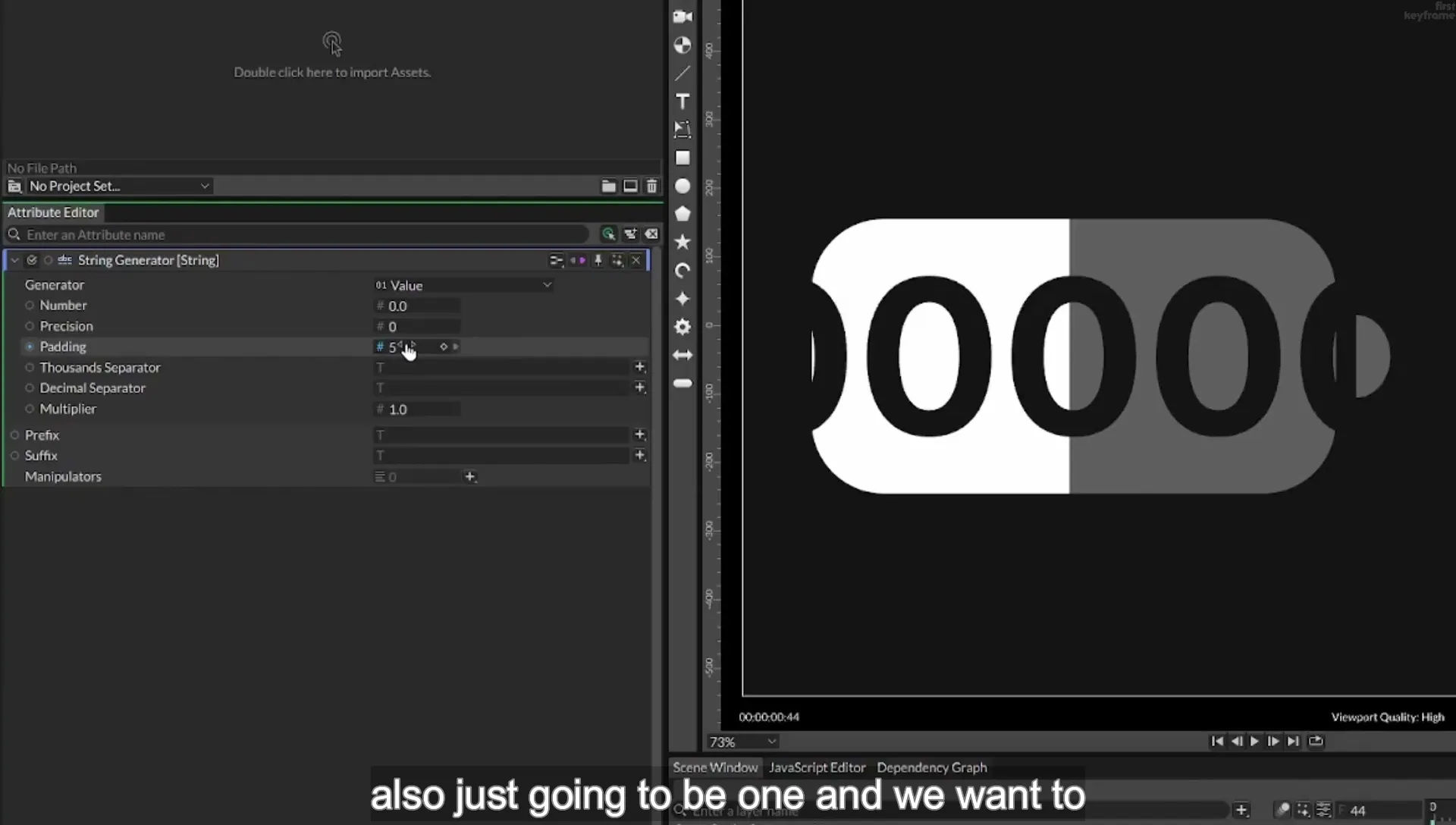Viewport: 1456px width, 825px height.
Task: Collapse the String Generator section
Action: 14,260
